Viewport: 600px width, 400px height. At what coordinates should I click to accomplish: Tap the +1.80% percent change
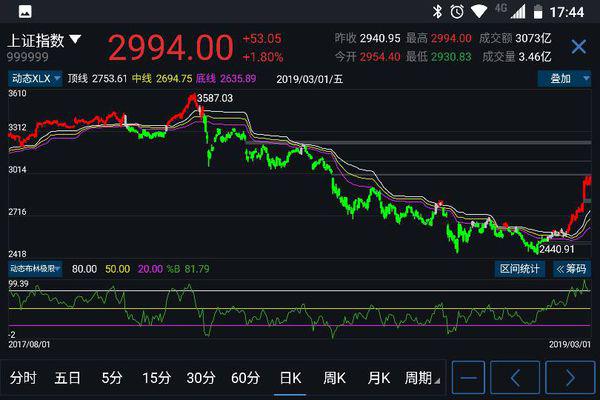click(263, 57)
